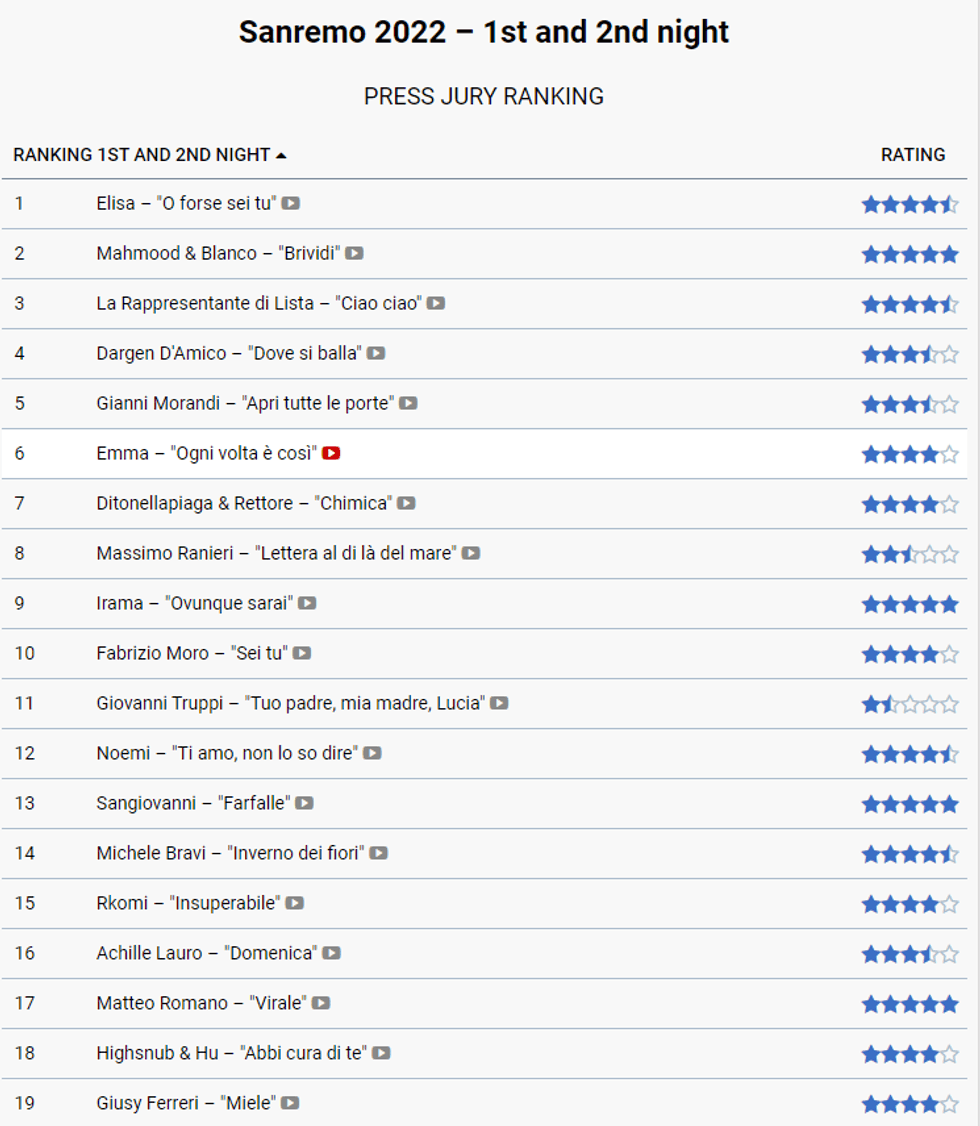Click the red video icon for Emma's song

(331, 453)
